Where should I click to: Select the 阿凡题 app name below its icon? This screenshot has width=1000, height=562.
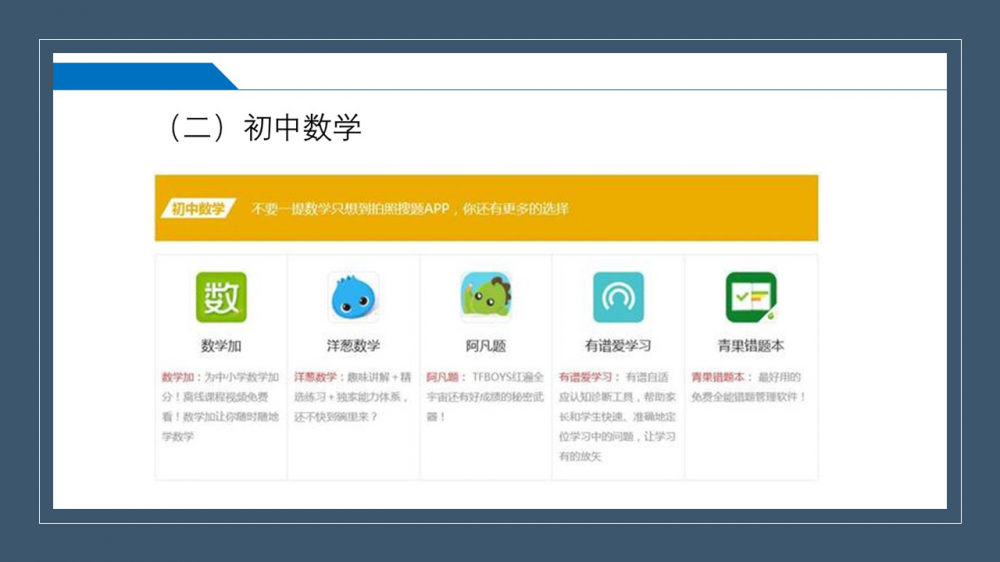pos(486,346)
